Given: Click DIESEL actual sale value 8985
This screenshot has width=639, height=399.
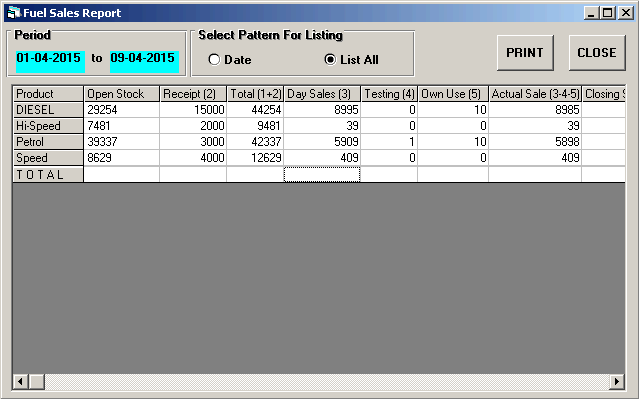Looking at the screenshot, I should pyautogui.click(x=535, y=110).
